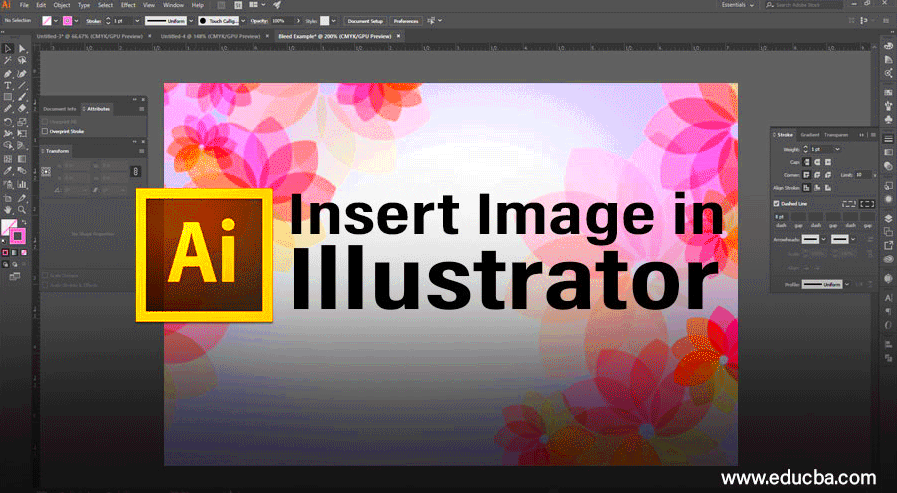897x493 pixels.
Task: Select bevel join corner option
Action: tap(828, 174)
